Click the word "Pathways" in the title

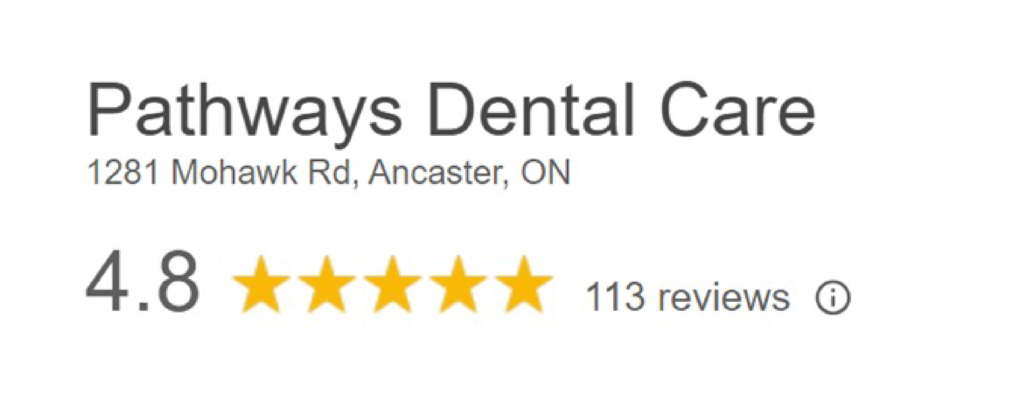click(x=244, y=111)
